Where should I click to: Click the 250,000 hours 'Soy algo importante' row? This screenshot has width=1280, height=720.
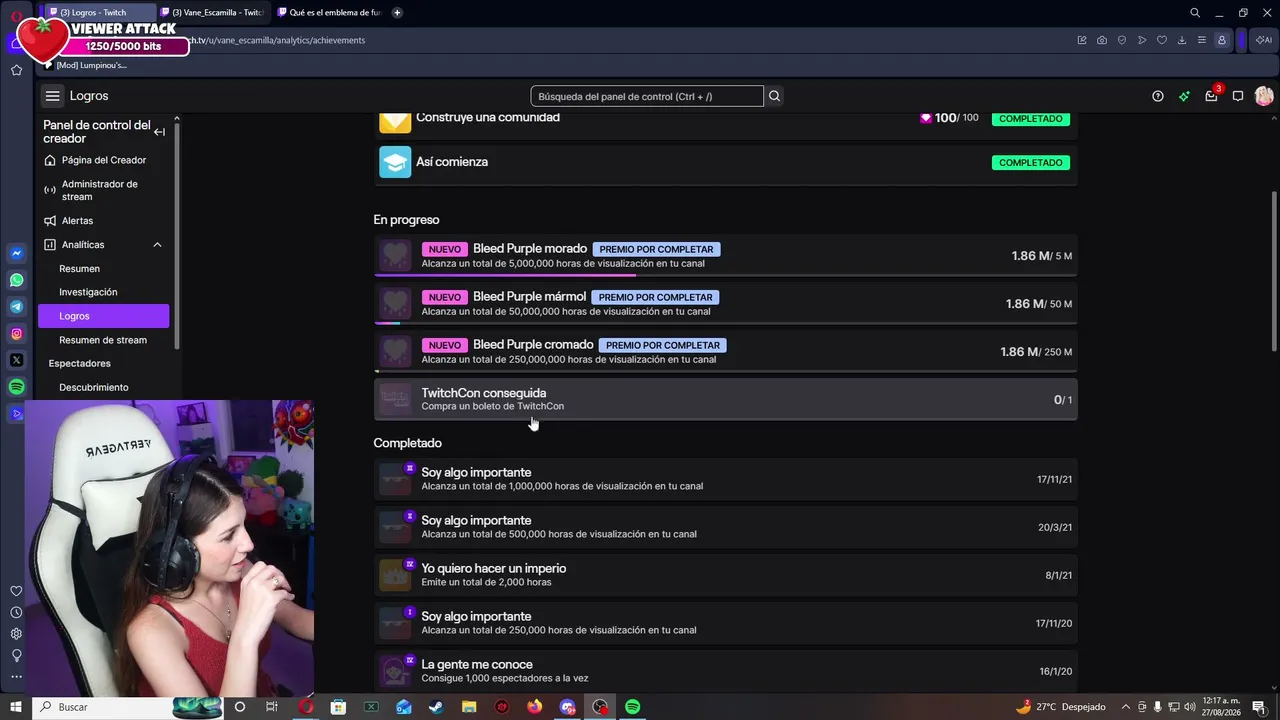click(726, 623)
